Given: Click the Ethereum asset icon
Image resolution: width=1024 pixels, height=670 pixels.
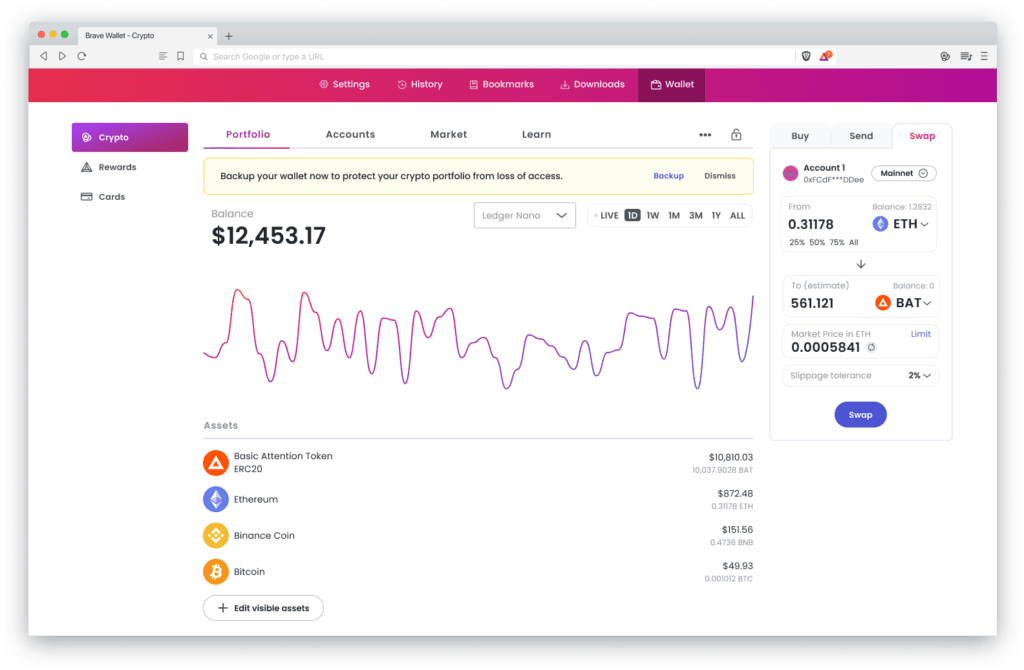Looking at the screenshot, I should [x=216, y=499].
